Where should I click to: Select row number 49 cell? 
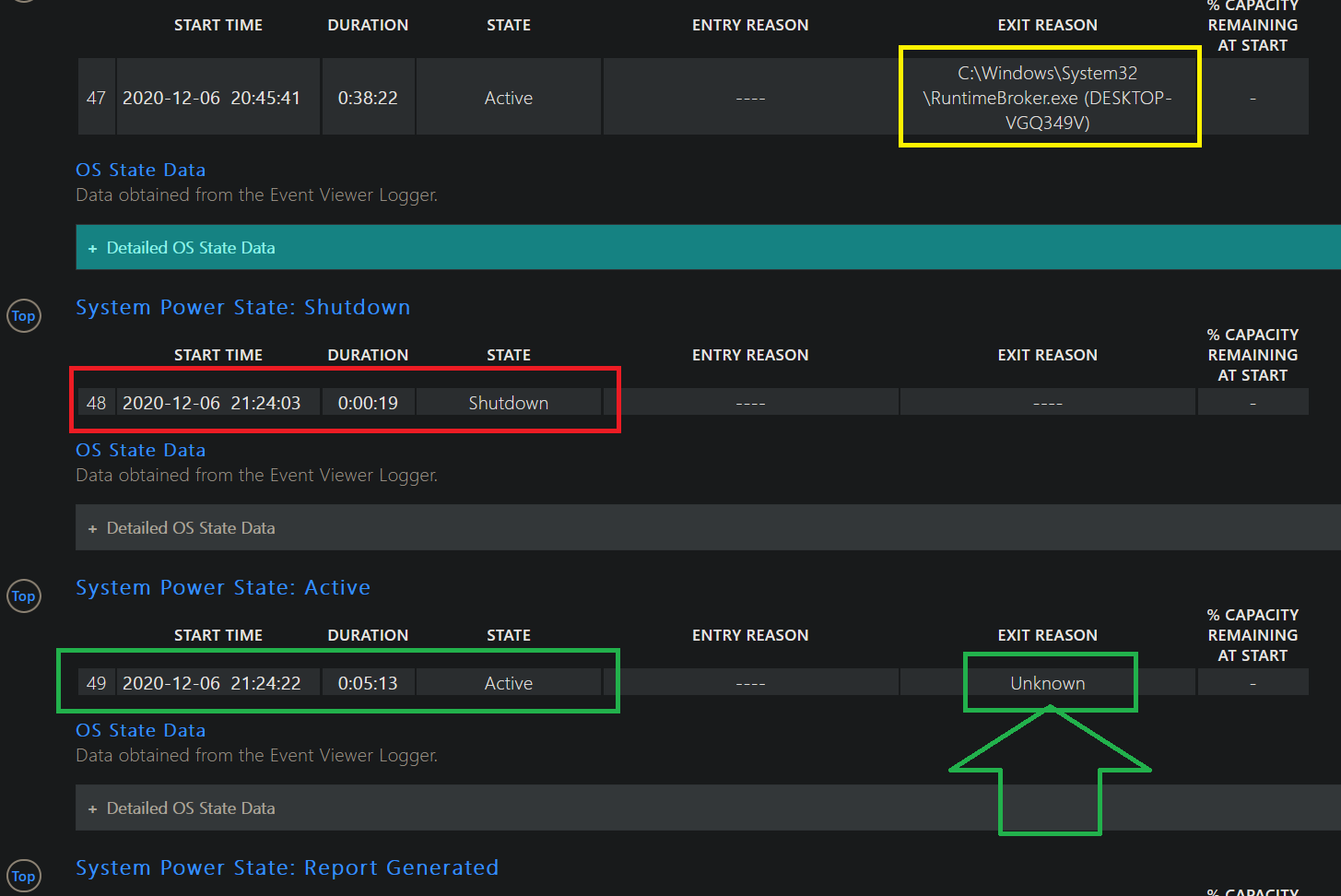click(x=97, y=683)
